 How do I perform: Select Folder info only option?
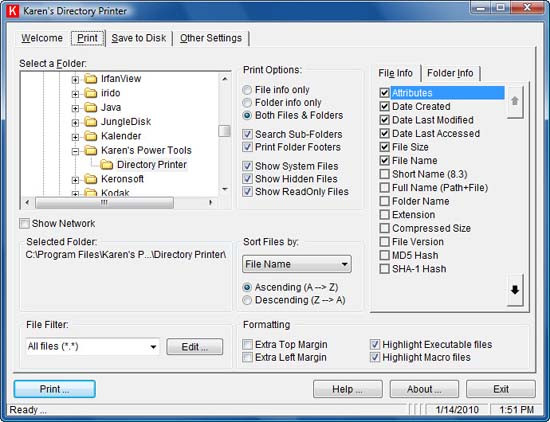[247, 102]
